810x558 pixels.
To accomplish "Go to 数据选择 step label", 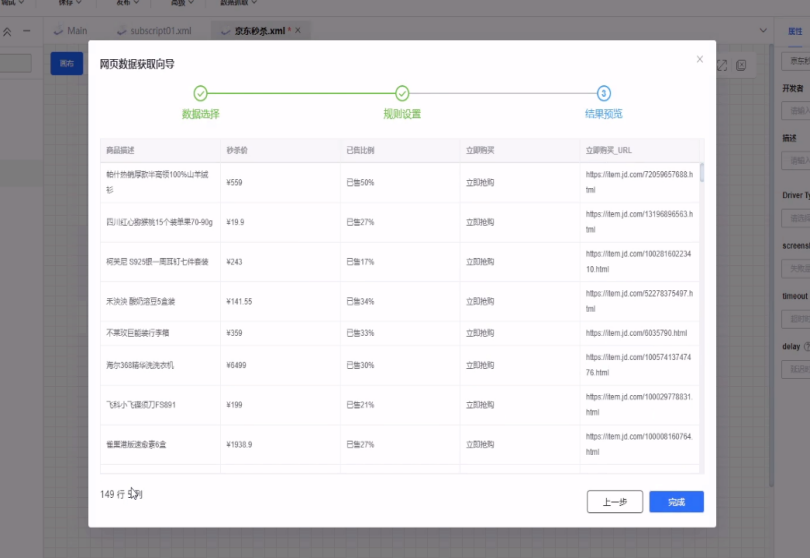I will tap(200, 114).
